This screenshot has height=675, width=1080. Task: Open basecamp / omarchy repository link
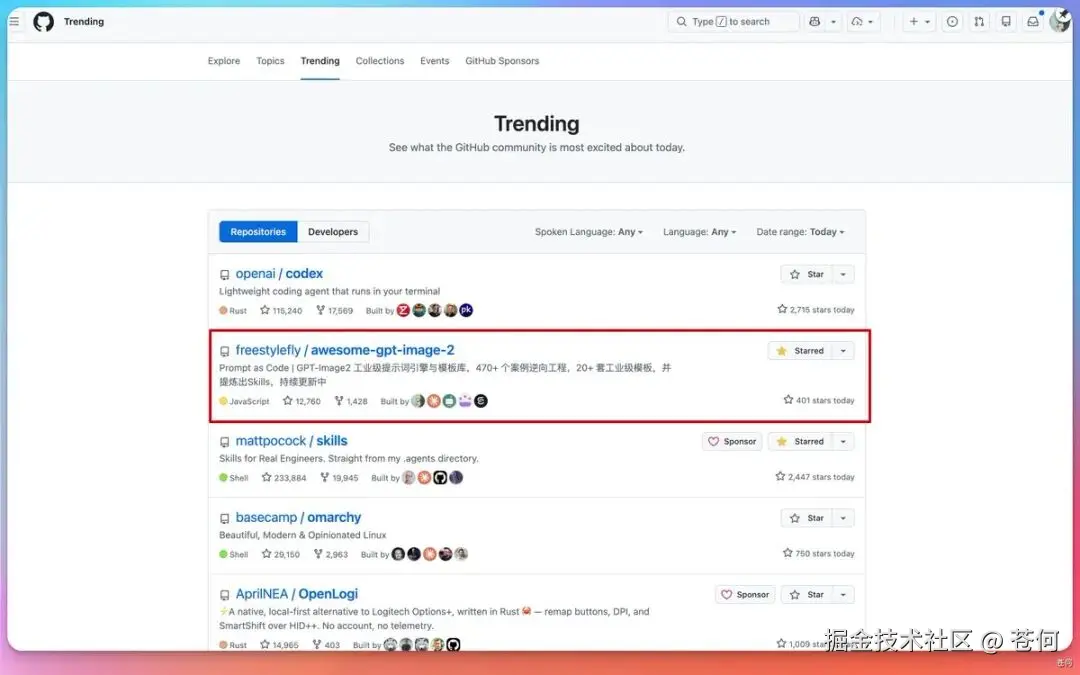click(x=298, y=517)
